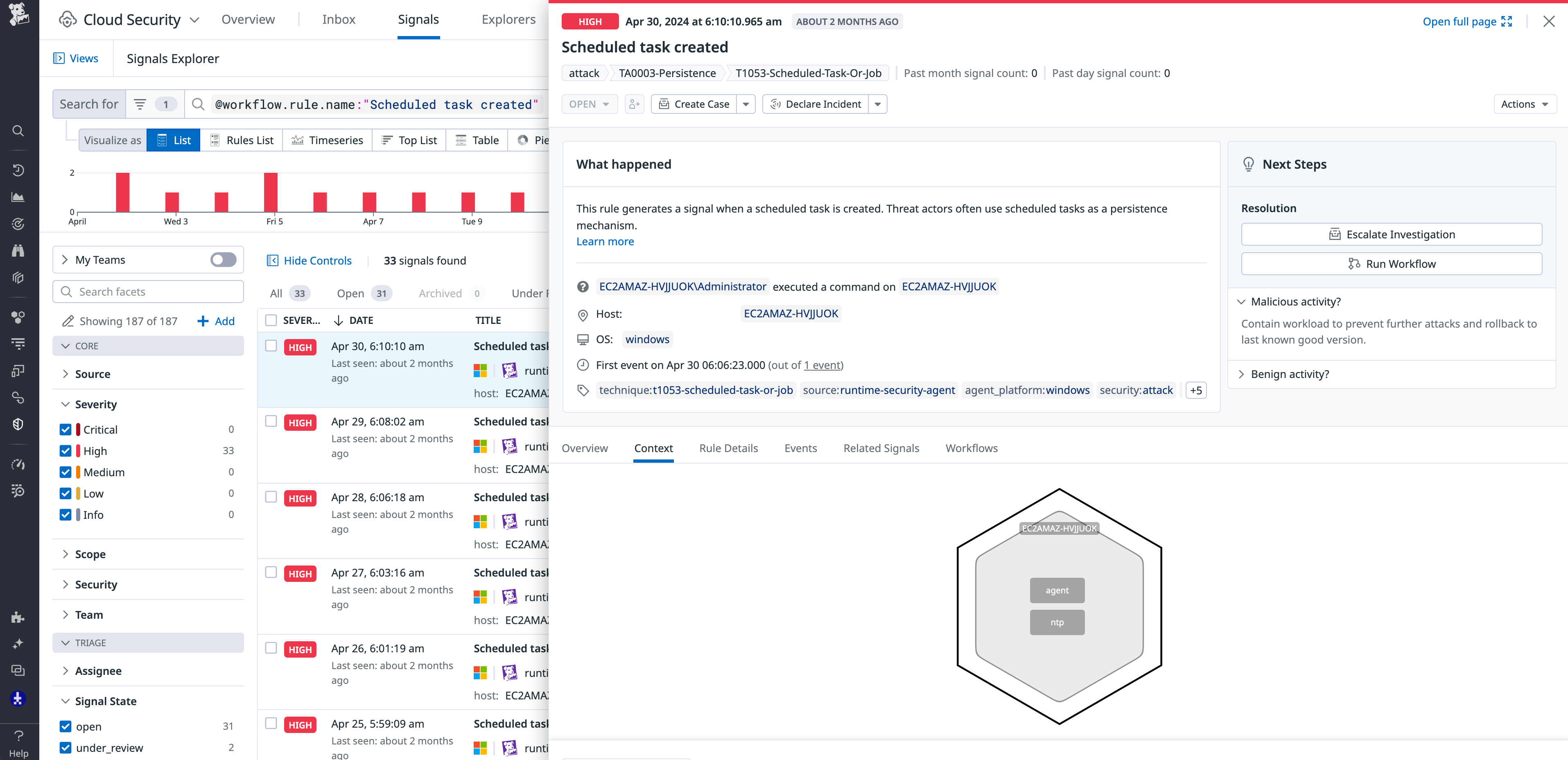Click the Cloud Security hexagon icon in the header
The width and height of the screenshot is (1568, 760).
pyautogui.click(x=67, y=19)
